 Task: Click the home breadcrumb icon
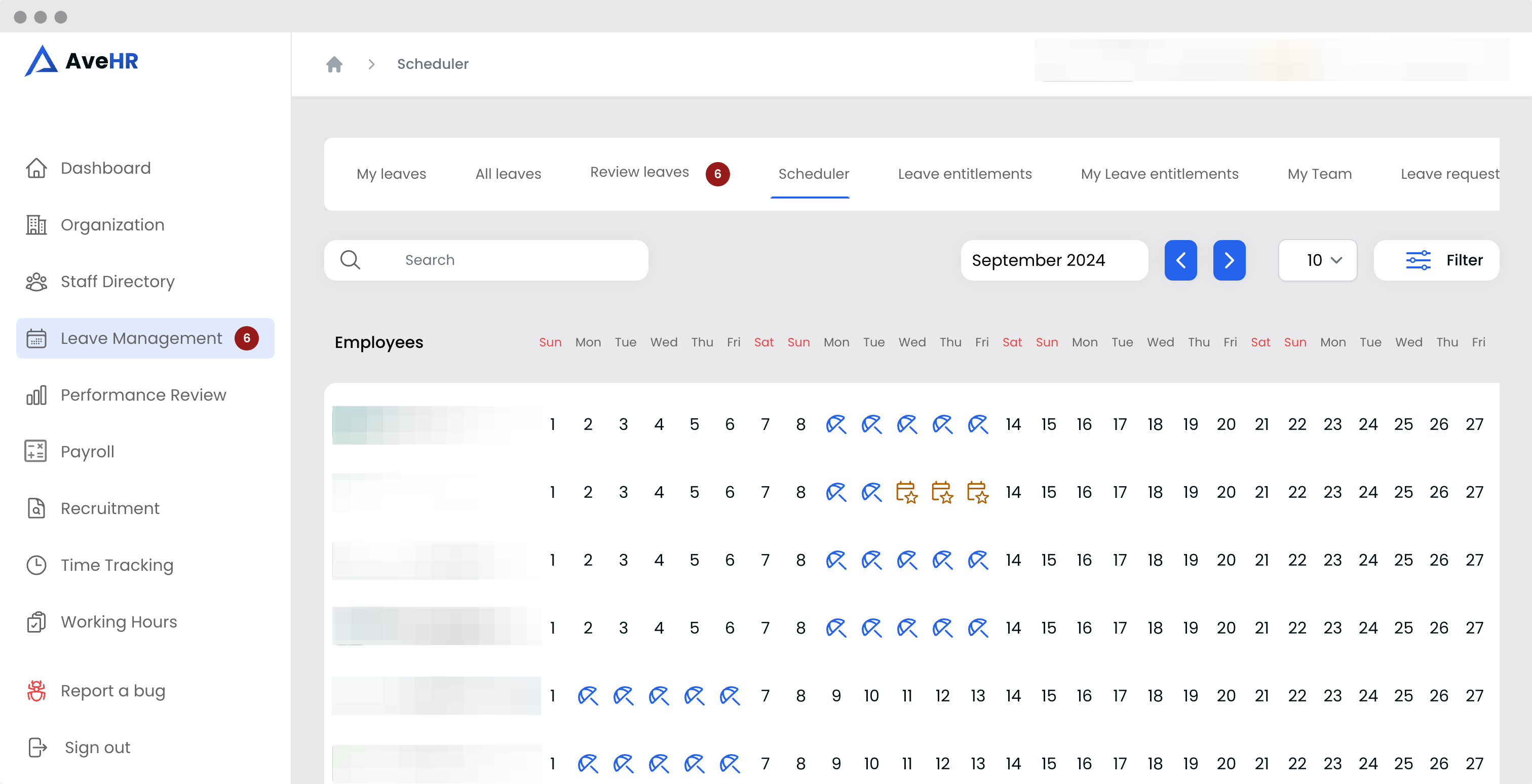[x=334, y=64]
